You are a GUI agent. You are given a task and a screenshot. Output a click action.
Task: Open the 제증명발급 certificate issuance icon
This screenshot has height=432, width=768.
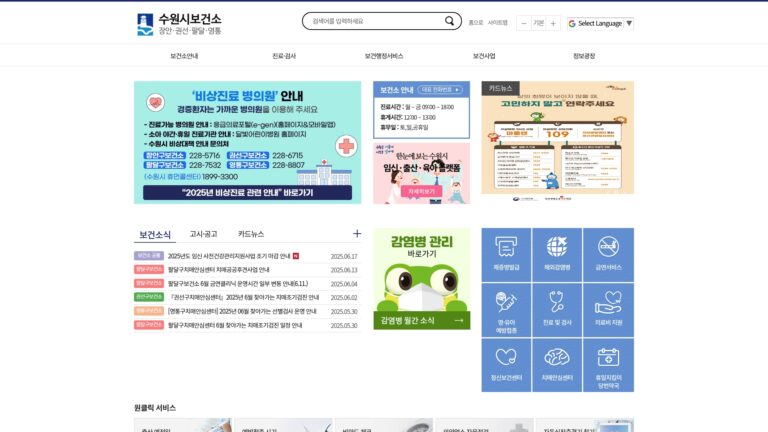506,255
